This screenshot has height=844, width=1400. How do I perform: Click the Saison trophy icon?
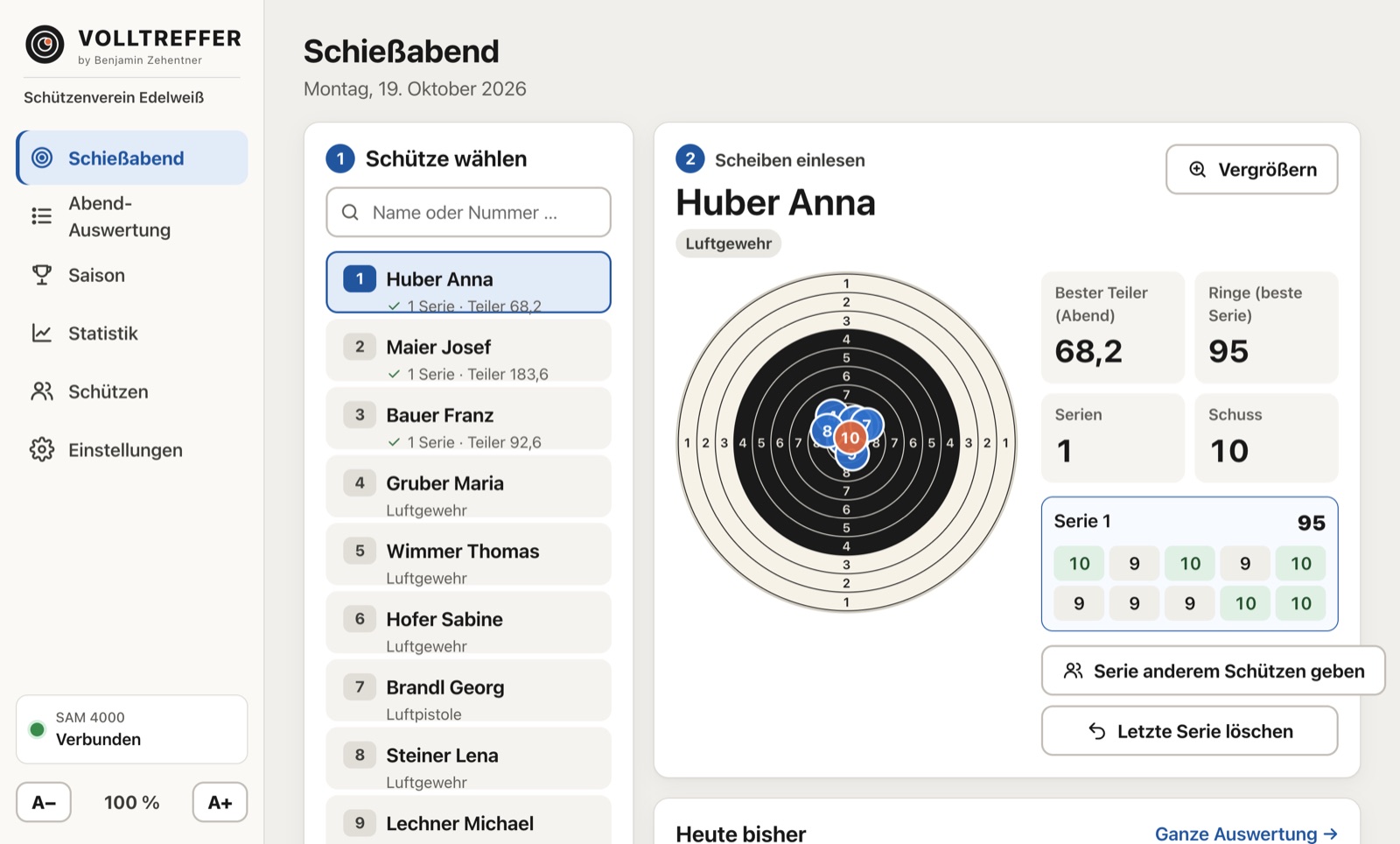click(42, 275)
